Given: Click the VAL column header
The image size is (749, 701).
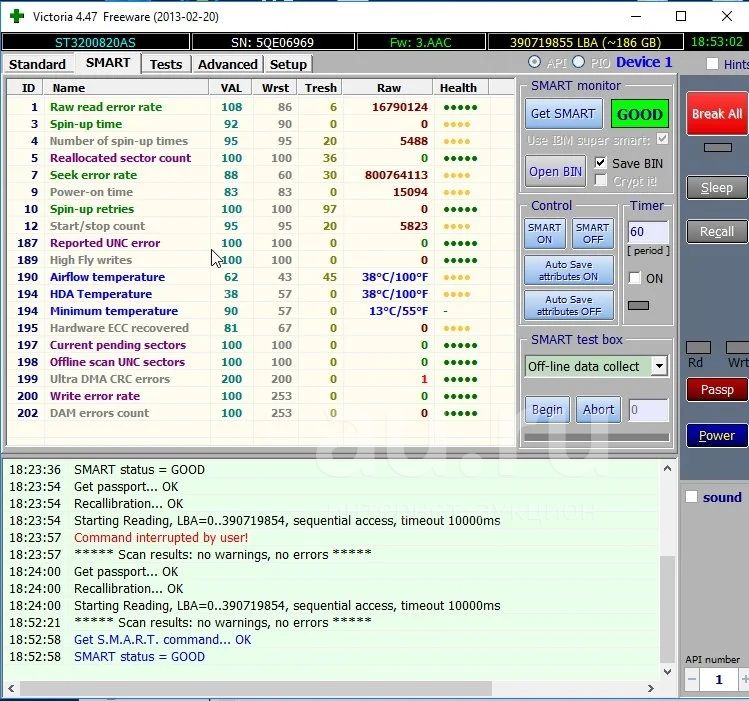Looking at the screenshot, I should pos(231,87).
